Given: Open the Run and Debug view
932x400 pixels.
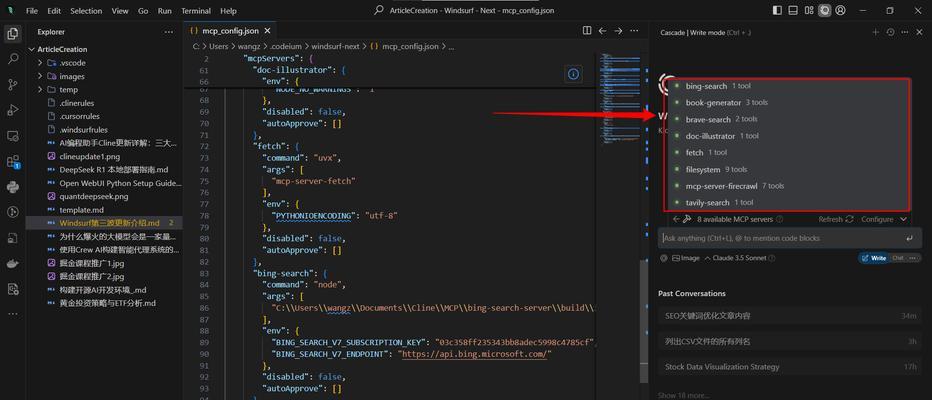Looking at the screenshot, I should pyautogui.click(x=12, y=110).
